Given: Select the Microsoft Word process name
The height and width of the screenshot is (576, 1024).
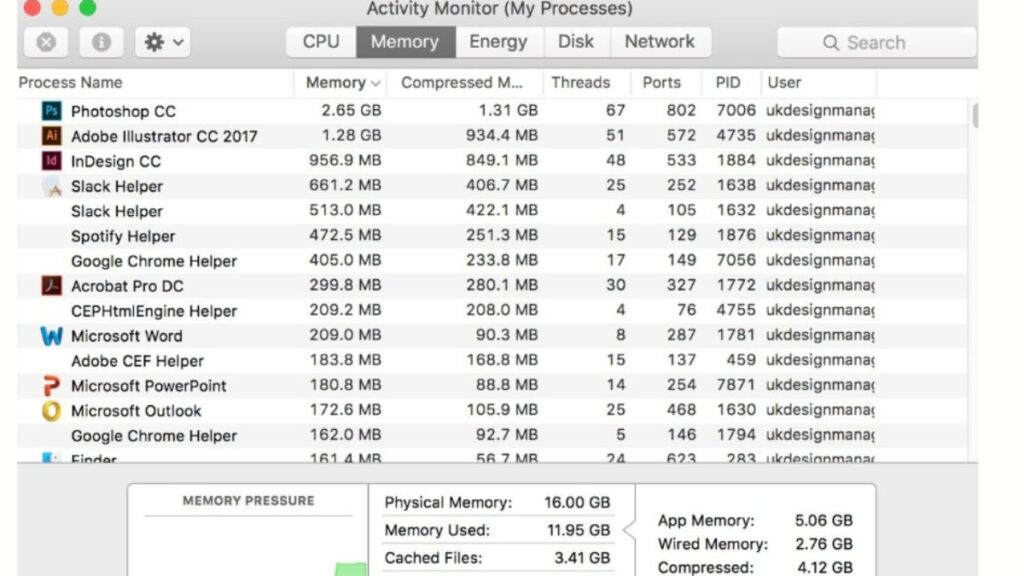Looking at the screenshot, I should pyautogui.click(x=127, y=336).
